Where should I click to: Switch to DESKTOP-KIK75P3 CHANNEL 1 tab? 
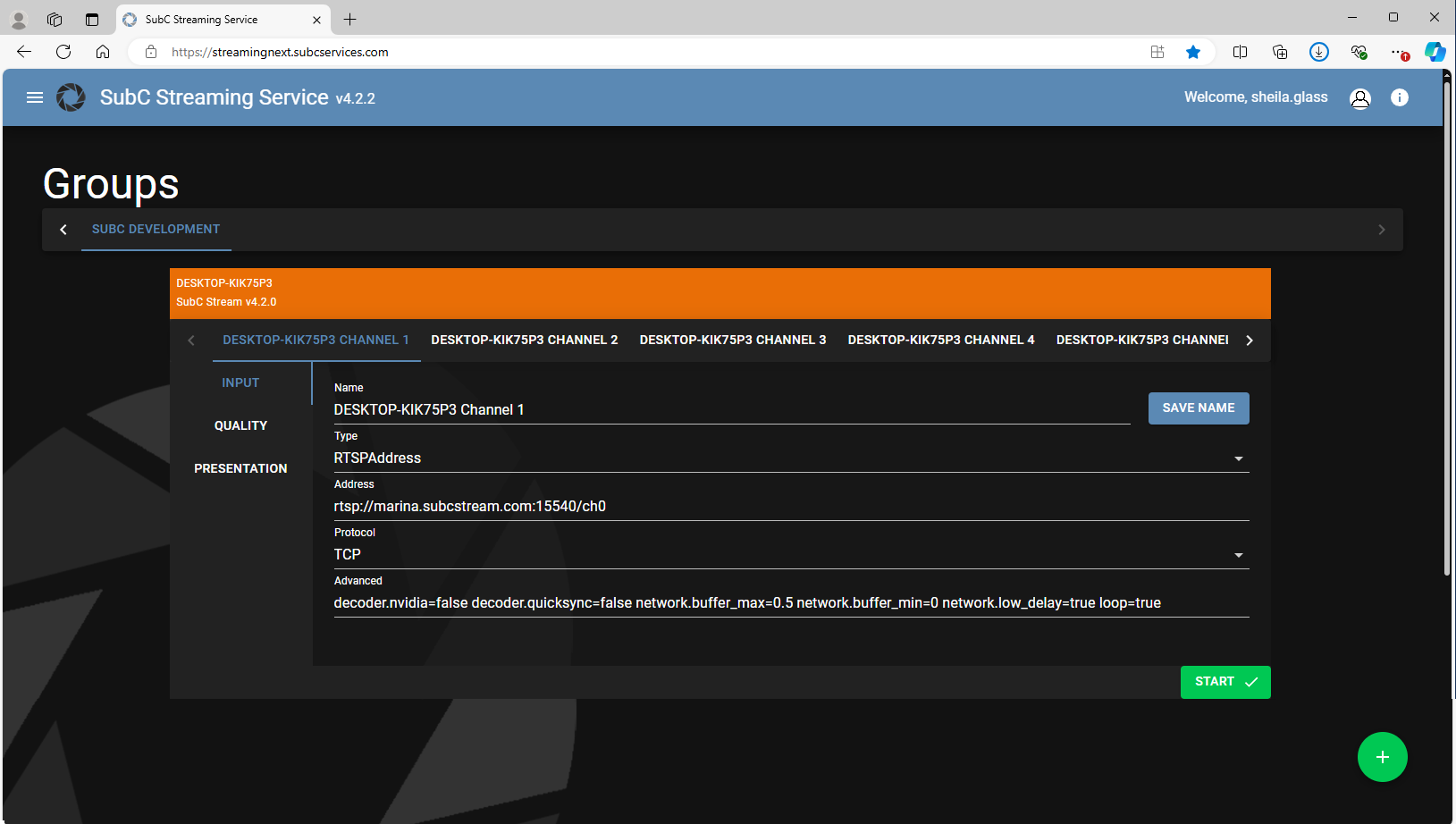pos(316,340)
